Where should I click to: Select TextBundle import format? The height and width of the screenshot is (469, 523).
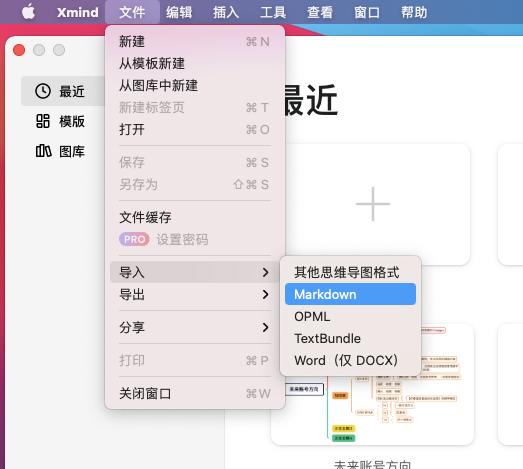coord(351,338)
